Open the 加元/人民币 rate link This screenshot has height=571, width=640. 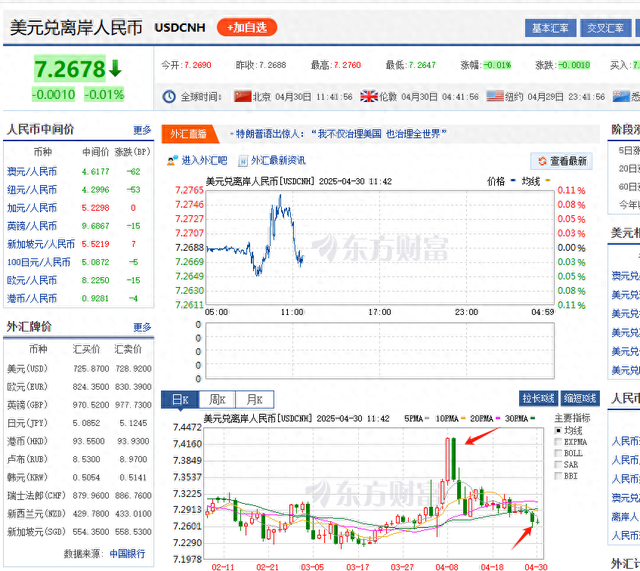click(32, 208)
